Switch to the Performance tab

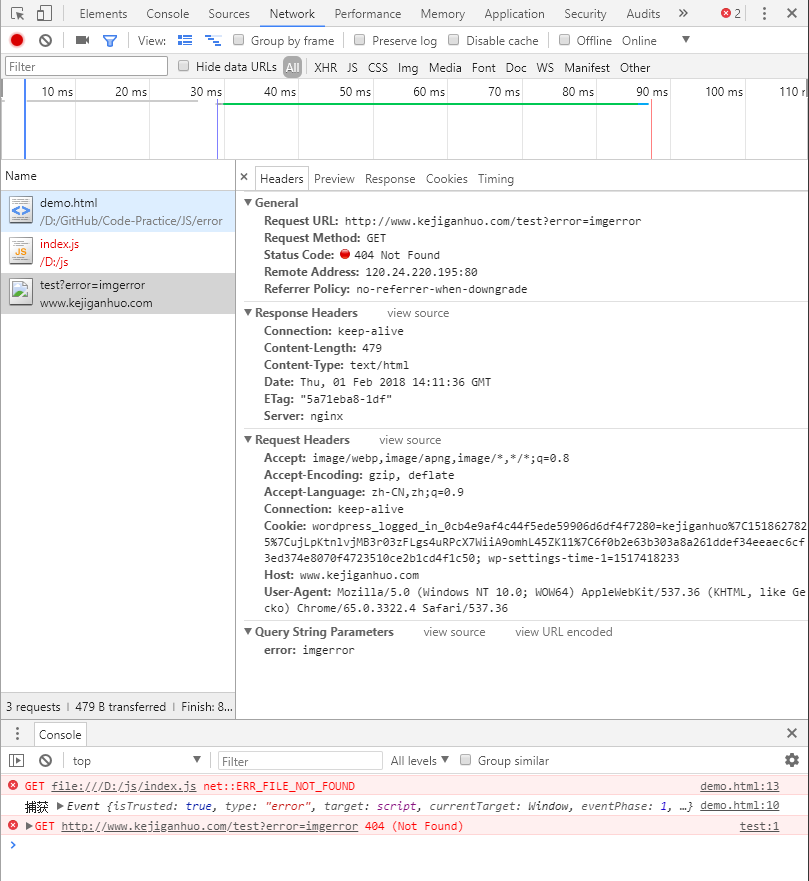tap(367, 14)
